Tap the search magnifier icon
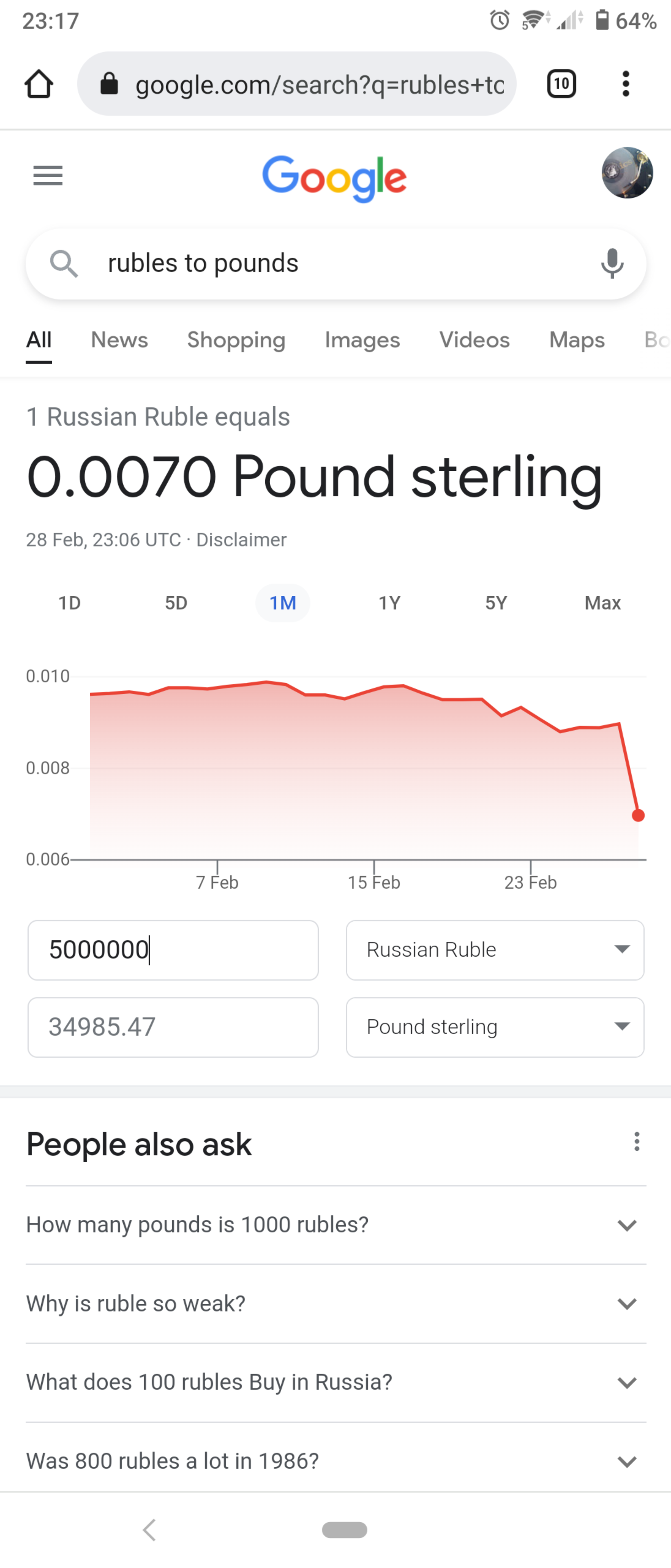 click(x=64, y=263)
